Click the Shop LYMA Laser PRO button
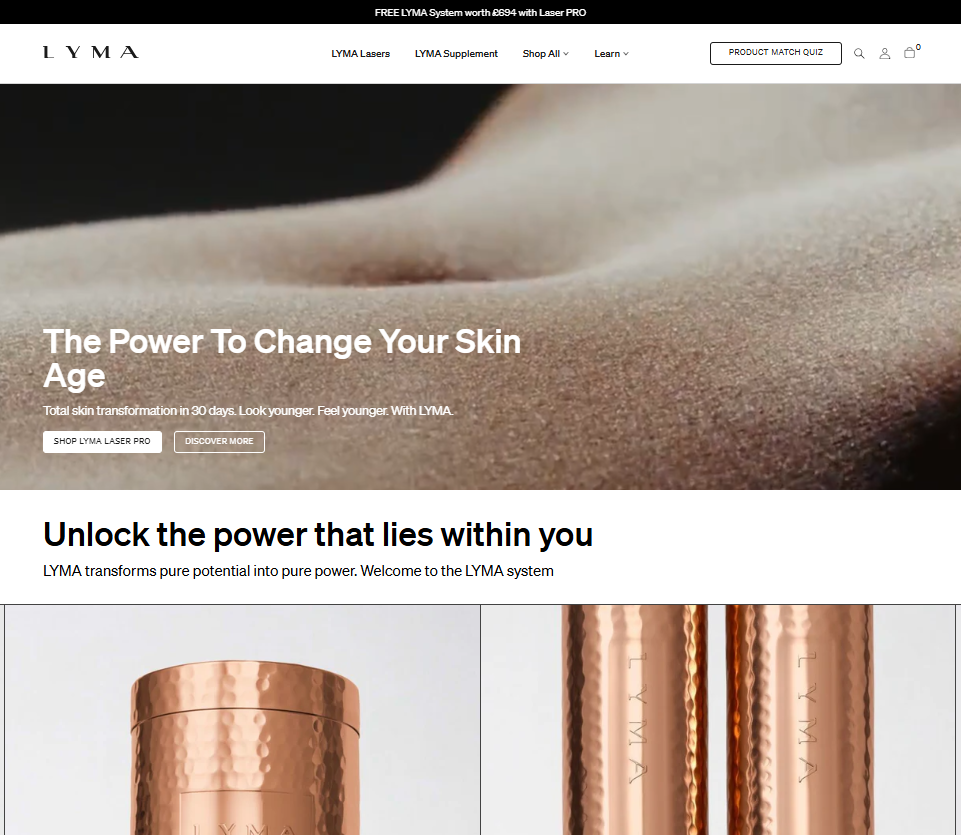The width and height of the screenshot is (961, 835). tap(102, 441)
